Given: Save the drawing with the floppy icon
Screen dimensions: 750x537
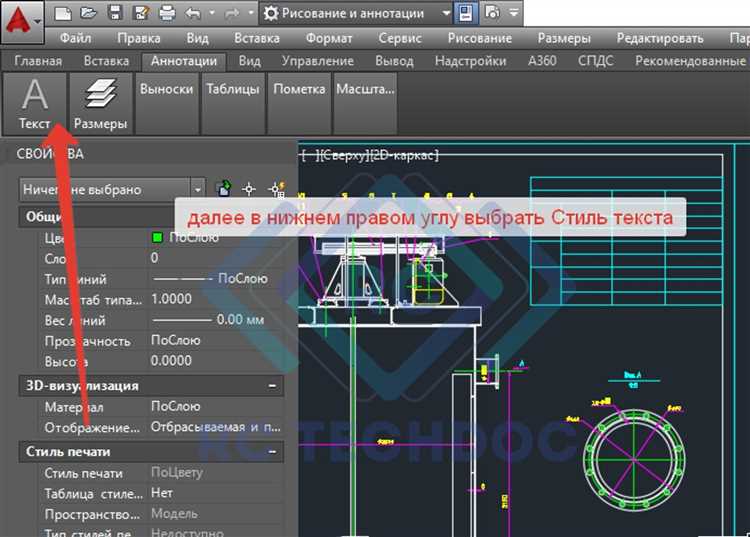Looking at the screenshot, I should tap(115, 13).
